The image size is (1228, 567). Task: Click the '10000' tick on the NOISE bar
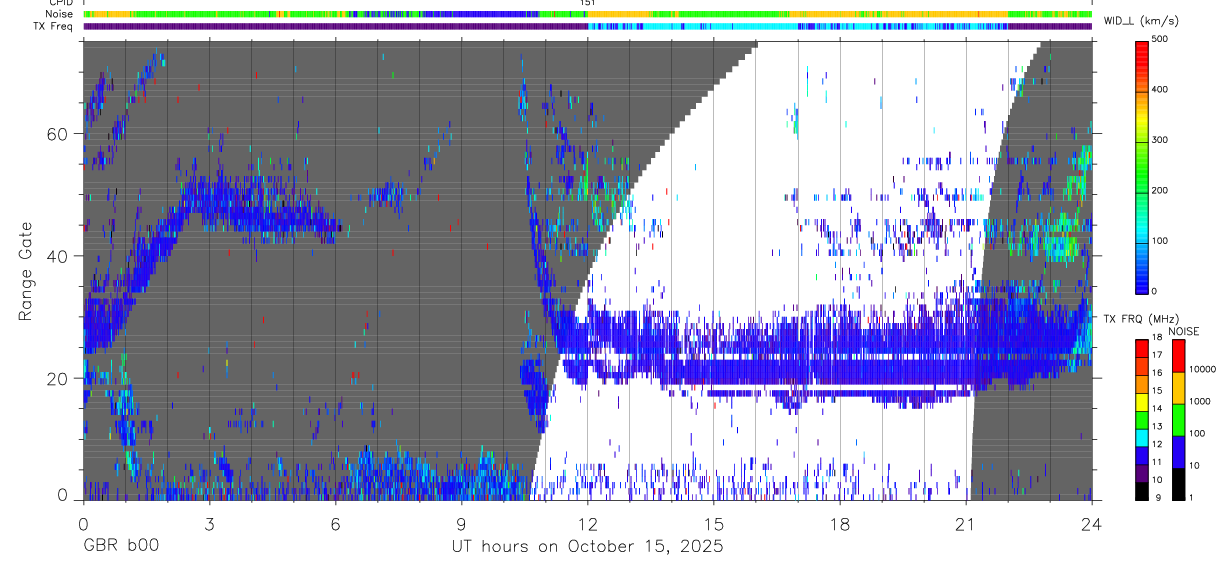tap(1202, 369)
